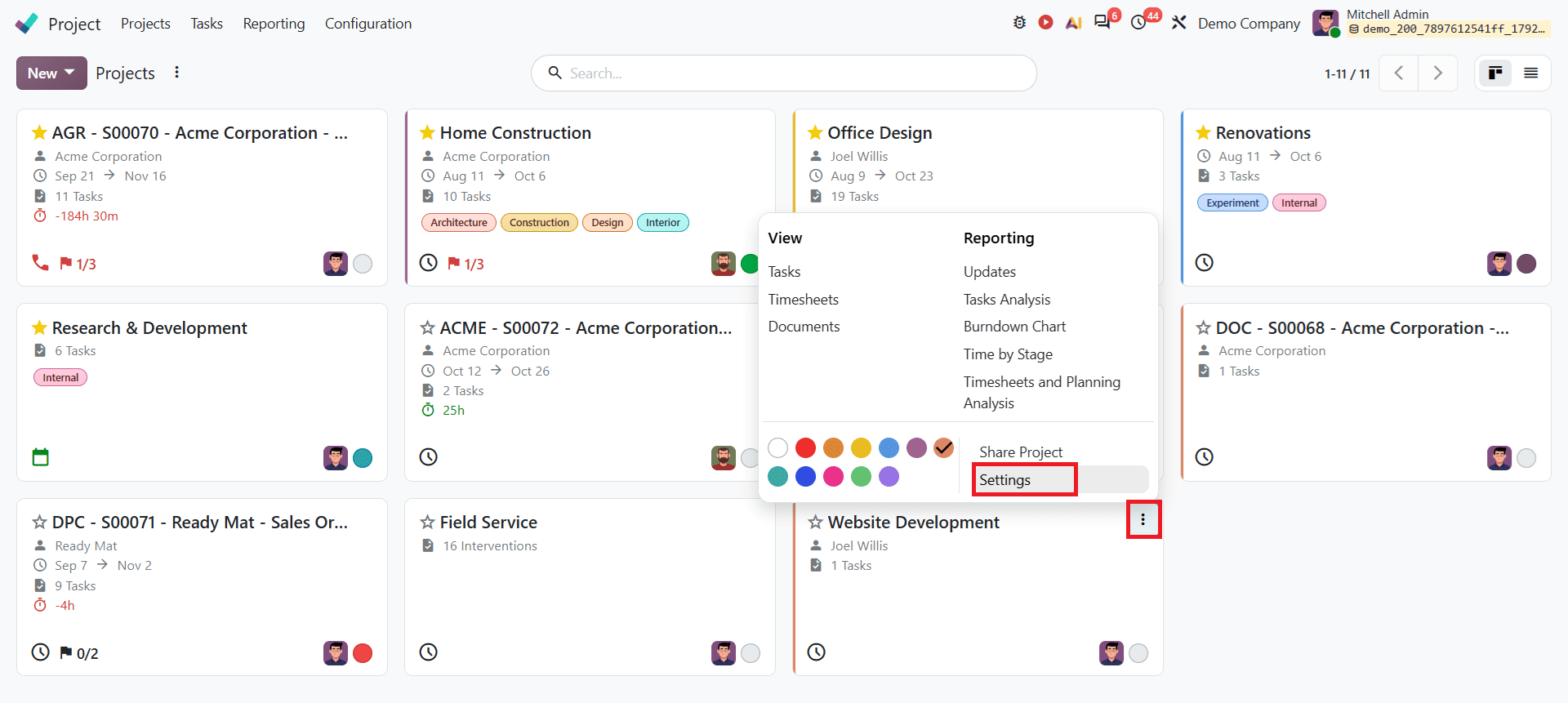Pick the pink color swatch
The height and width of the screenshot is (703, 1568).
pyautogui.click(x=833, y=476)
